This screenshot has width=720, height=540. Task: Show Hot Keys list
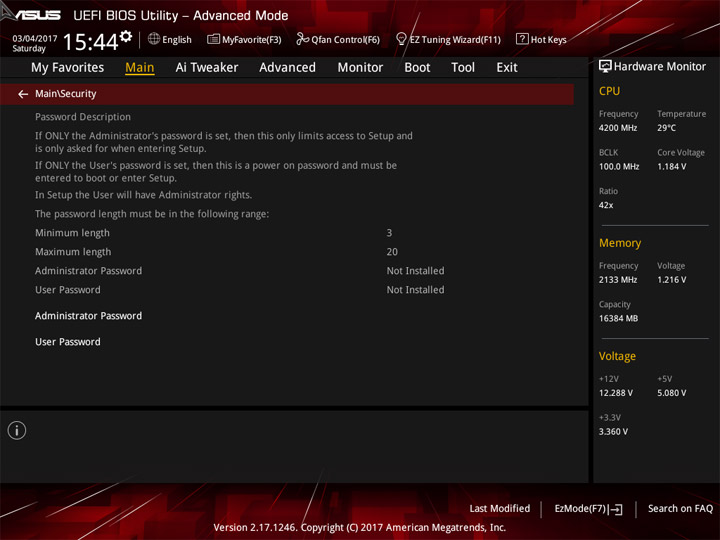coord(548,40)
